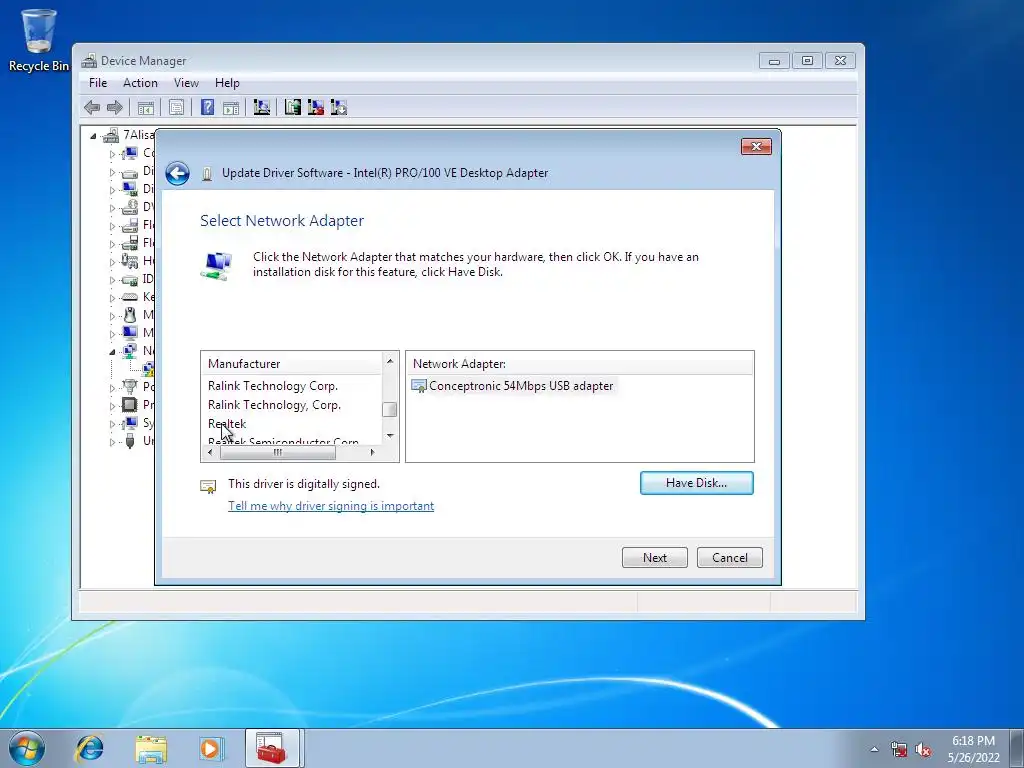Expand the System devices tree node
Image resolution: width=1024 pixels, height=768 pixels.
(112, 424)
